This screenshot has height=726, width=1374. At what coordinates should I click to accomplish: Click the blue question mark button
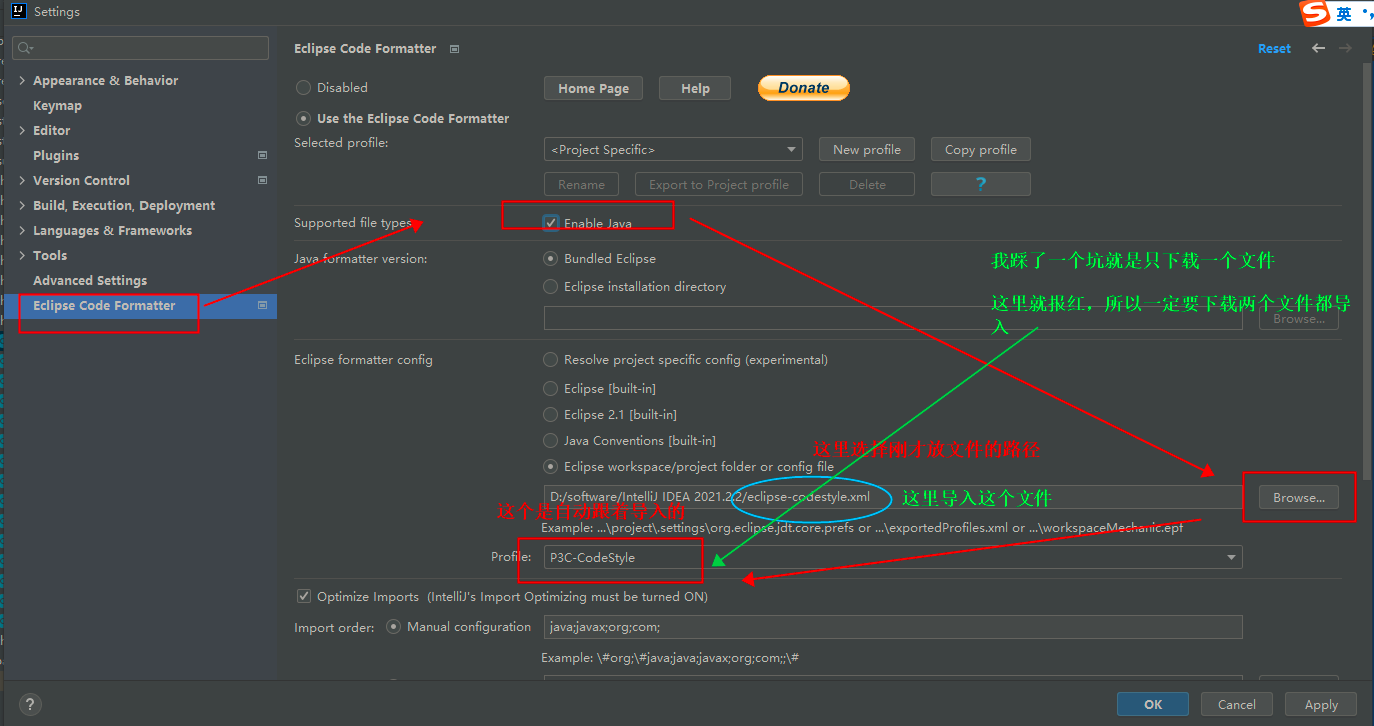click(981, 184)
